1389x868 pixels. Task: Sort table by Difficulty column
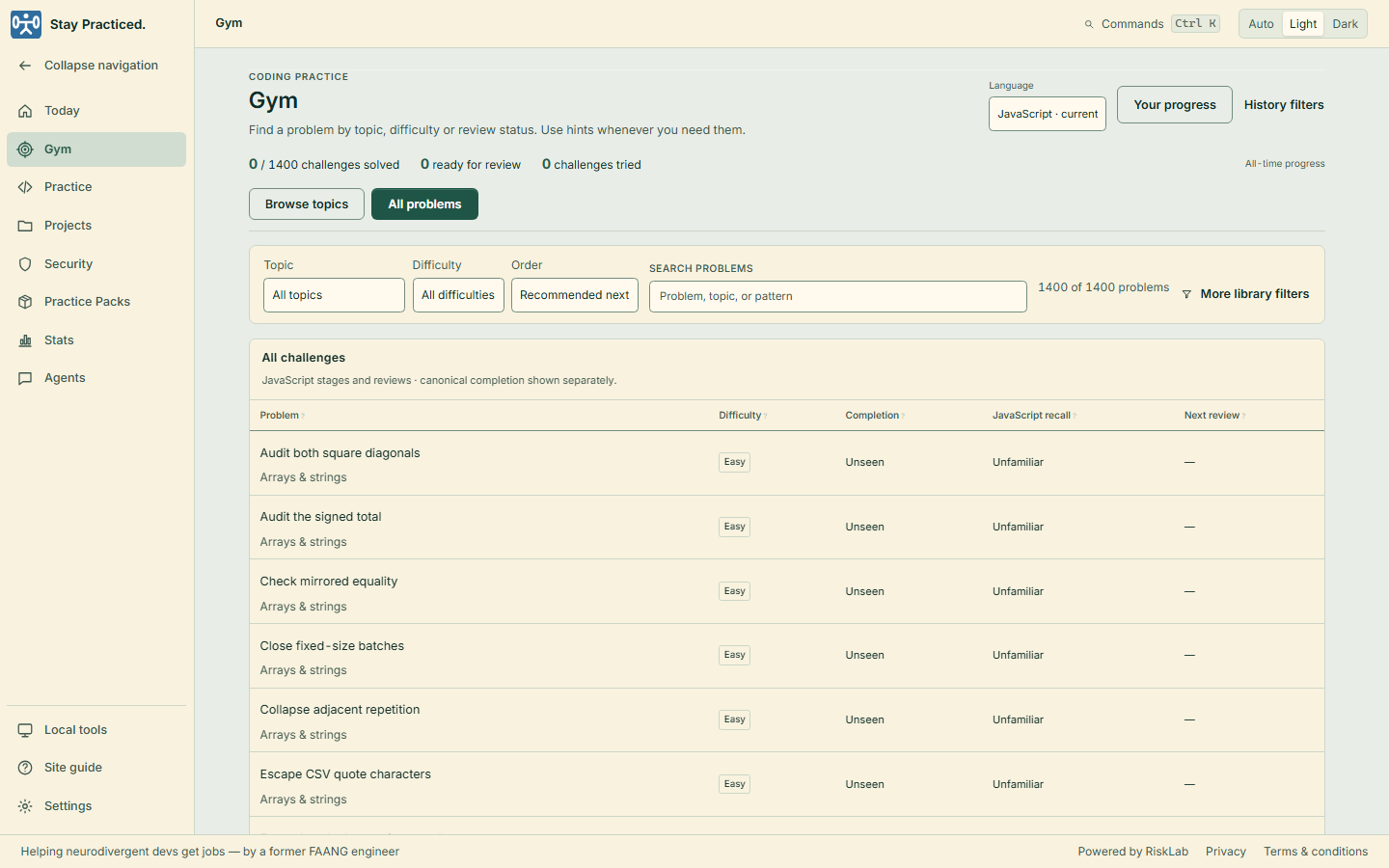743,416
